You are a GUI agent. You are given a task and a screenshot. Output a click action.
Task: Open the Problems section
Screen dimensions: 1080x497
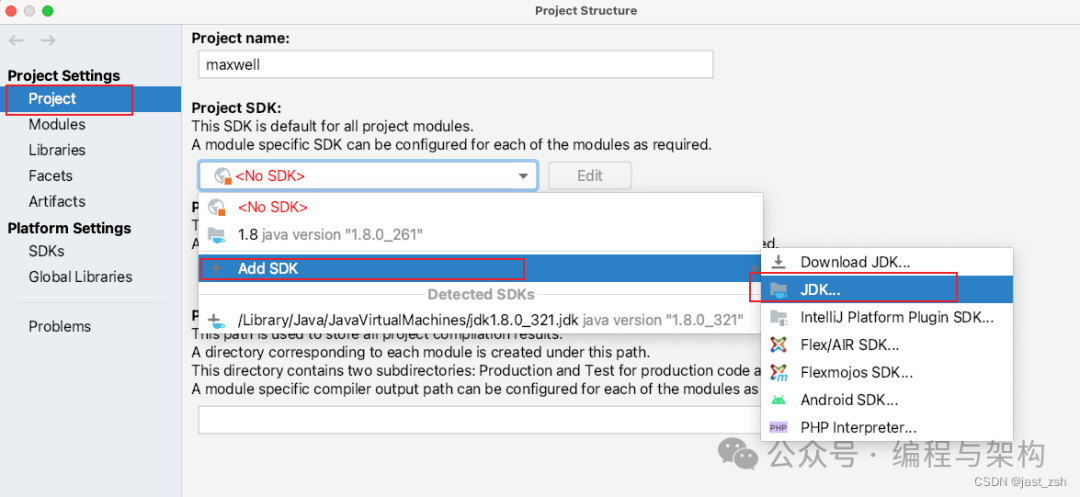click(60, 326)
